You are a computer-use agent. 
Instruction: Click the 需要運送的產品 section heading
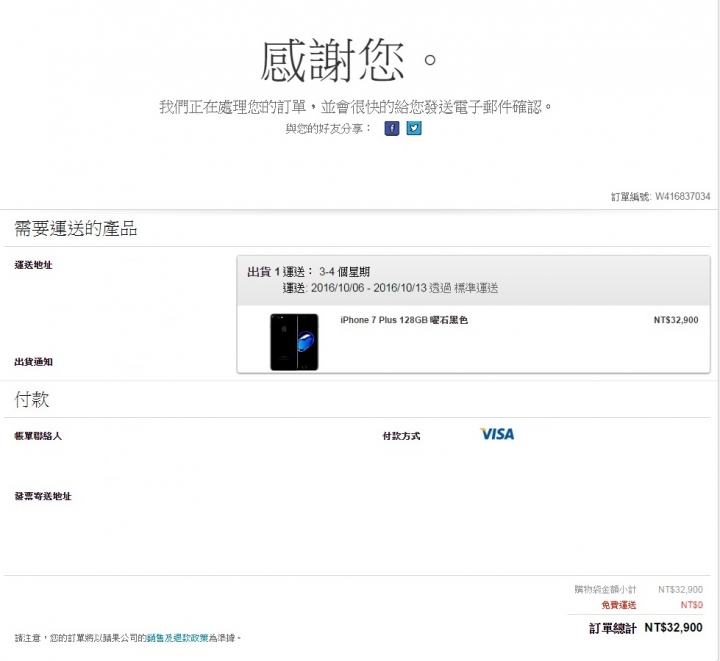pos(76,229)
